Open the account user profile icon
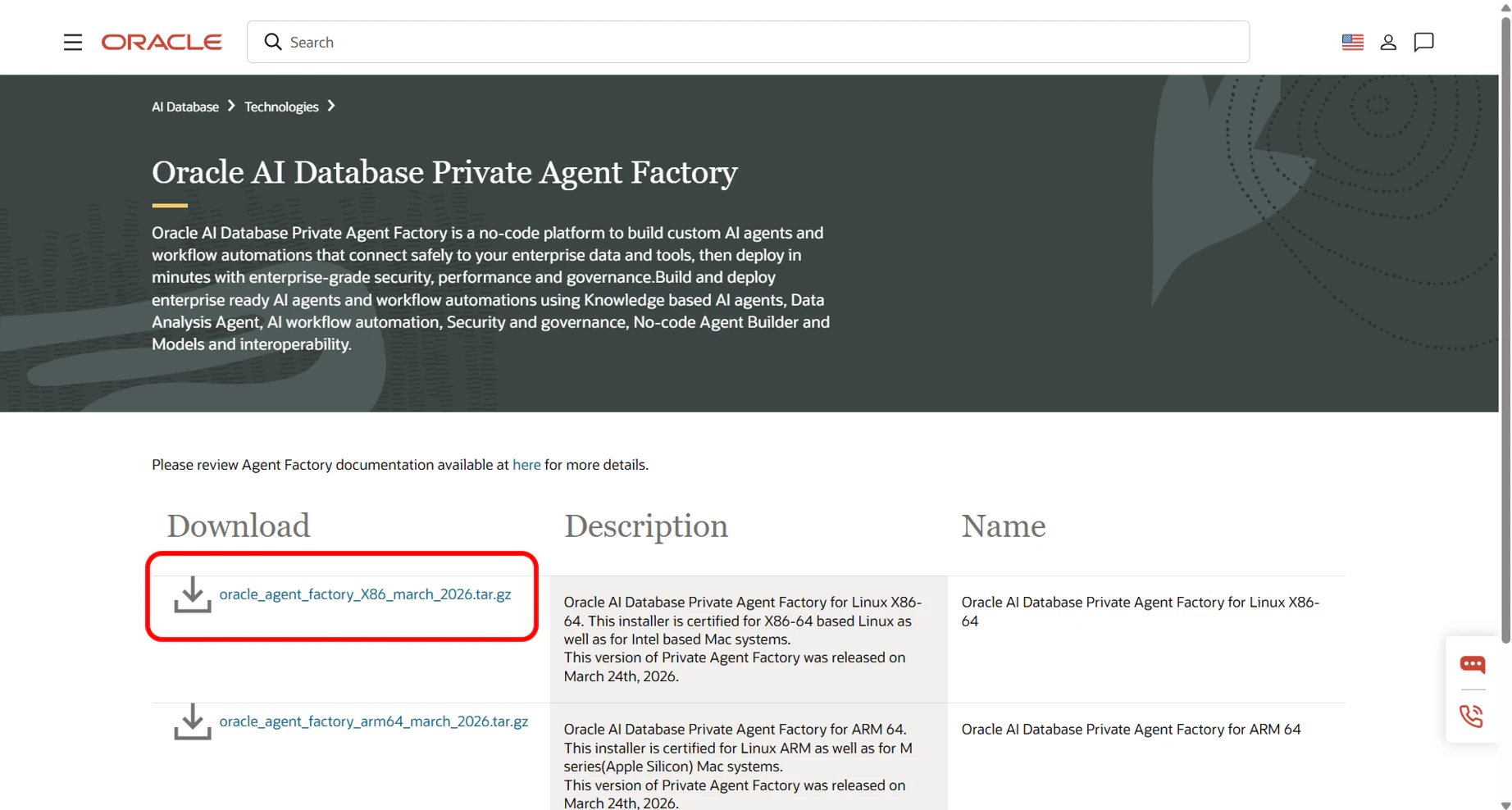Viewport: 1512px width, 810px height. click(x=1388, y=42)
